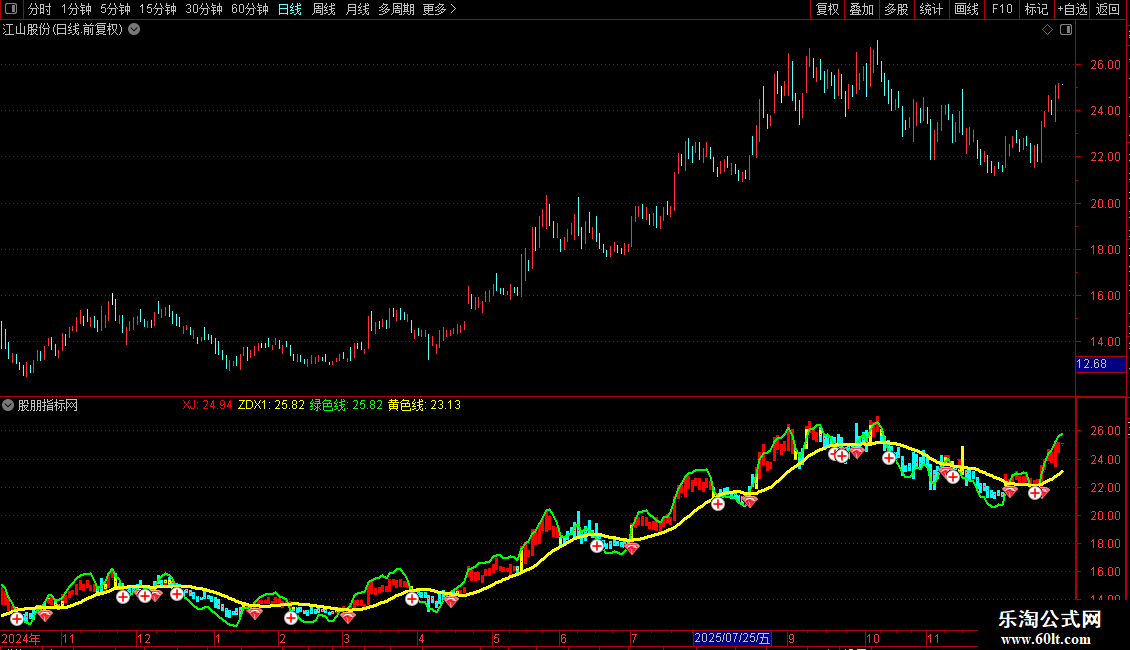Click the 江山股份(日线.前复权) title

63,30
